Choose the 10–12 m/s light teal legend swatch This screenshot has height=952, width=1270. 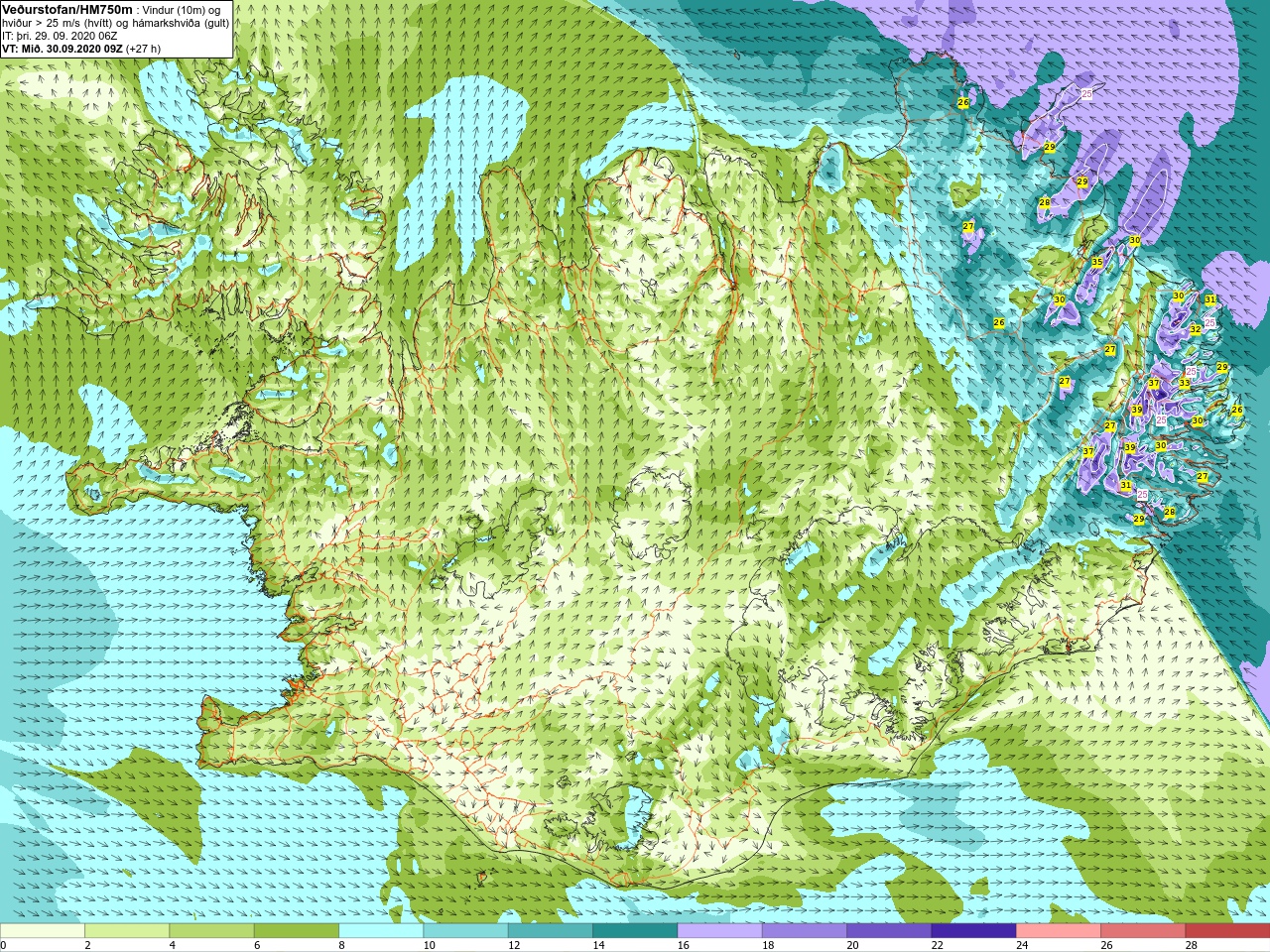[465, 931]
